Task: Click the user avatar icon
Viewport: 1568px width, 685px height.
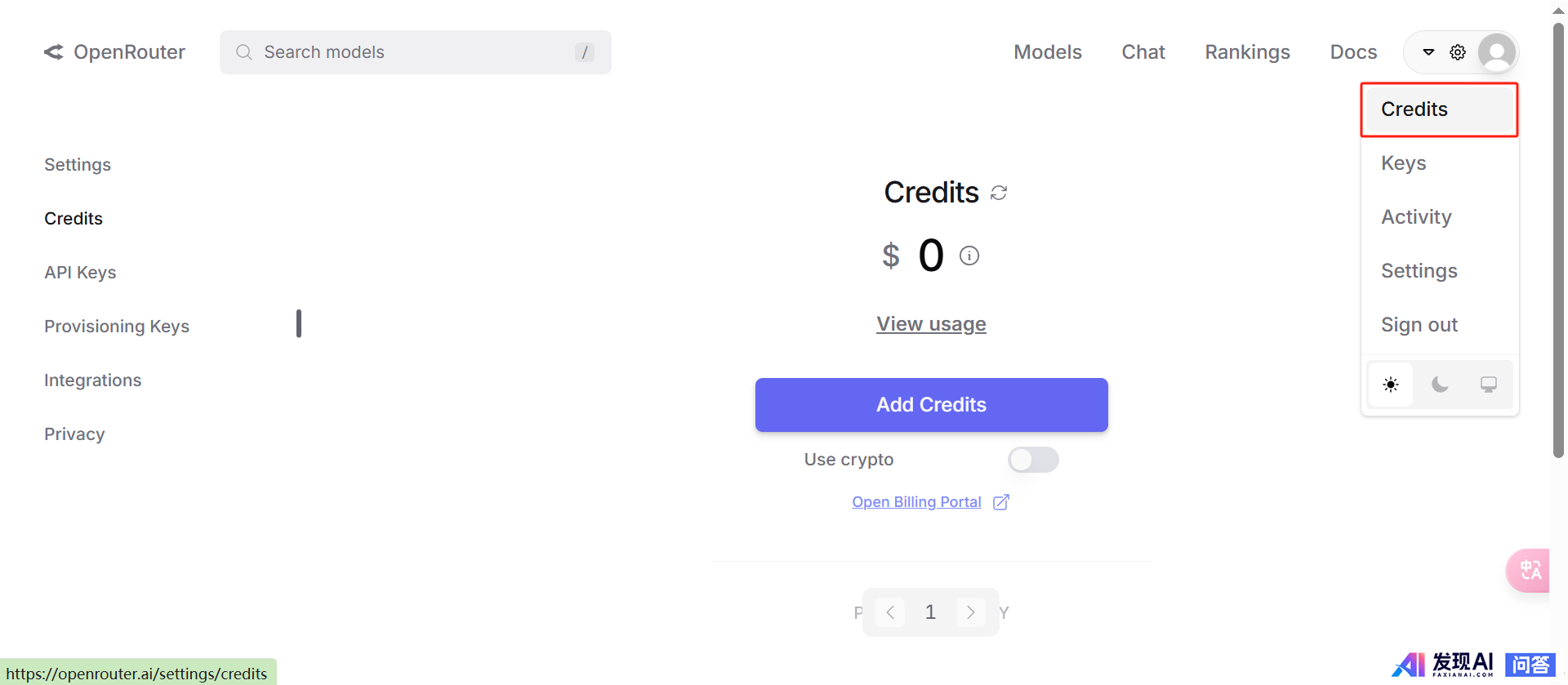Action: 1497,52
